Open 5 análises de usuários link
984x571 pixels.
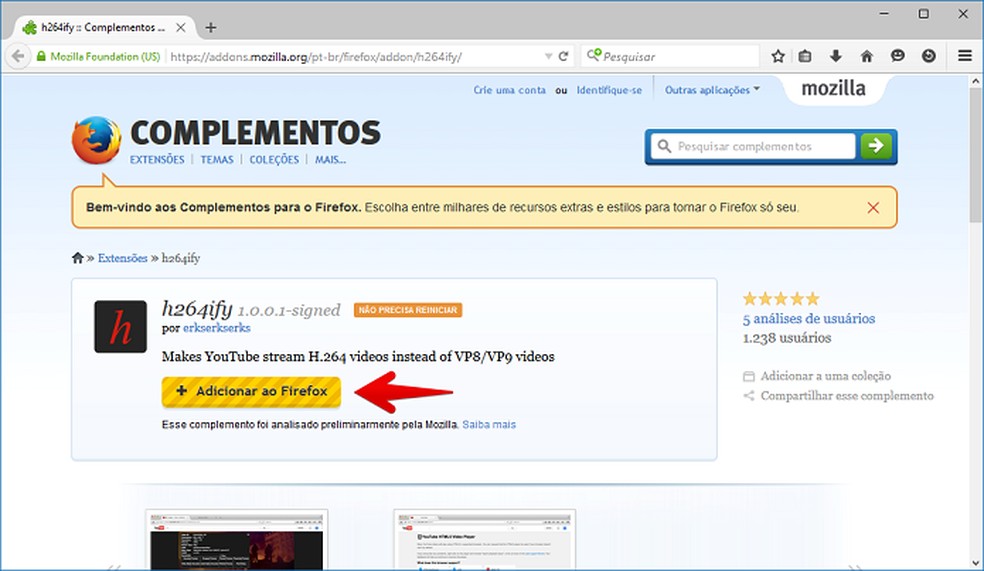[x=809, y=319]
